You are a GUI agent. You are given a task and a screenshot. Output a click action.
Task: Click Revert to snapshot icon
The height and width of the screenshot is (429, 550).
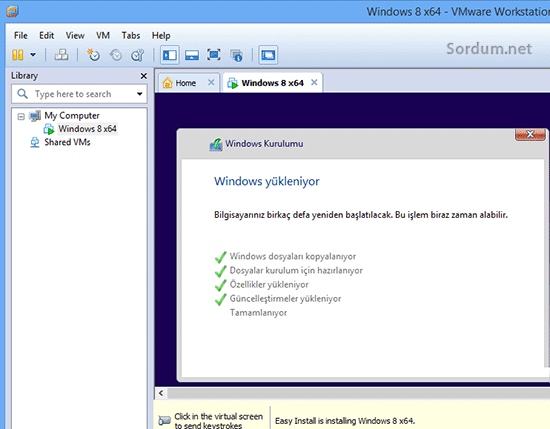(116, 55)
